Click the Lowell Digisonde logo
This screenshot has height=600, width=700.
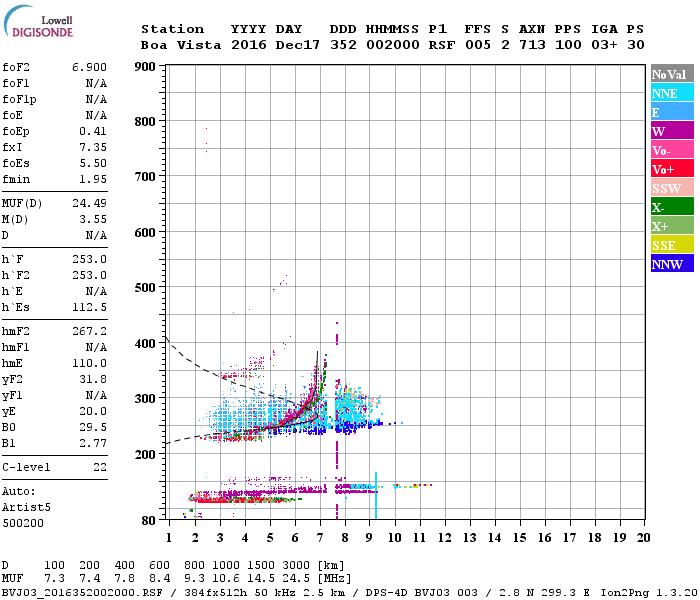coord(38,21)
